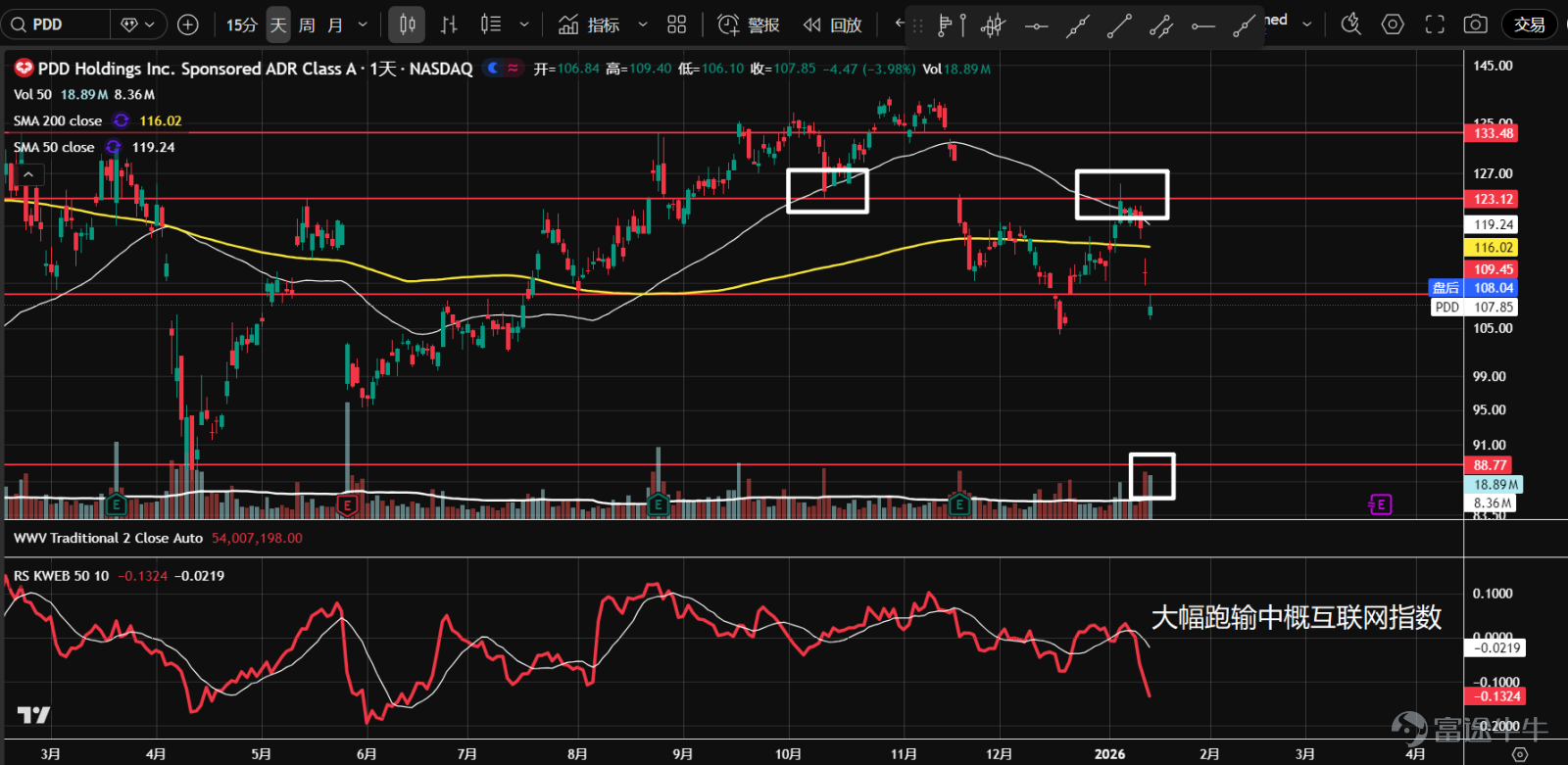Select the horizontal line drawing tool
Image resolution: width=1568 pixels, height=765 pixels.
[x=1036, y=26]
